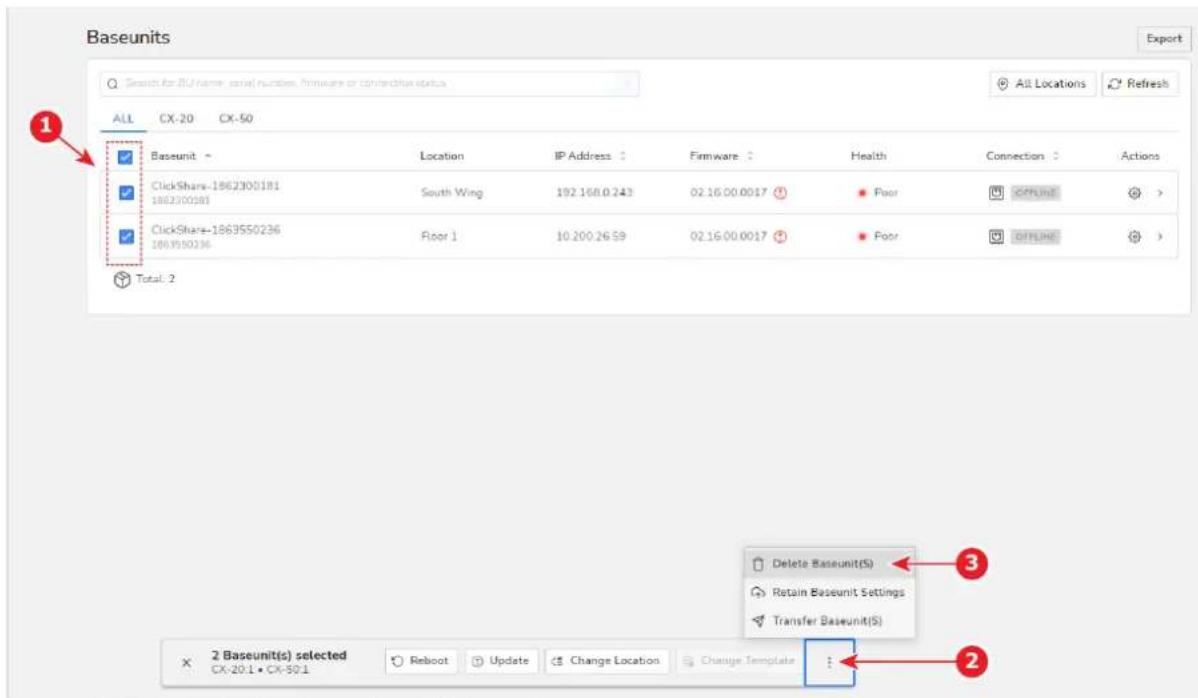Image resolution: width=1198 pixels, height=698 pixels.
Task: Uncheck the ClickShare-1862300181 row checkbox
Action: 127,193
